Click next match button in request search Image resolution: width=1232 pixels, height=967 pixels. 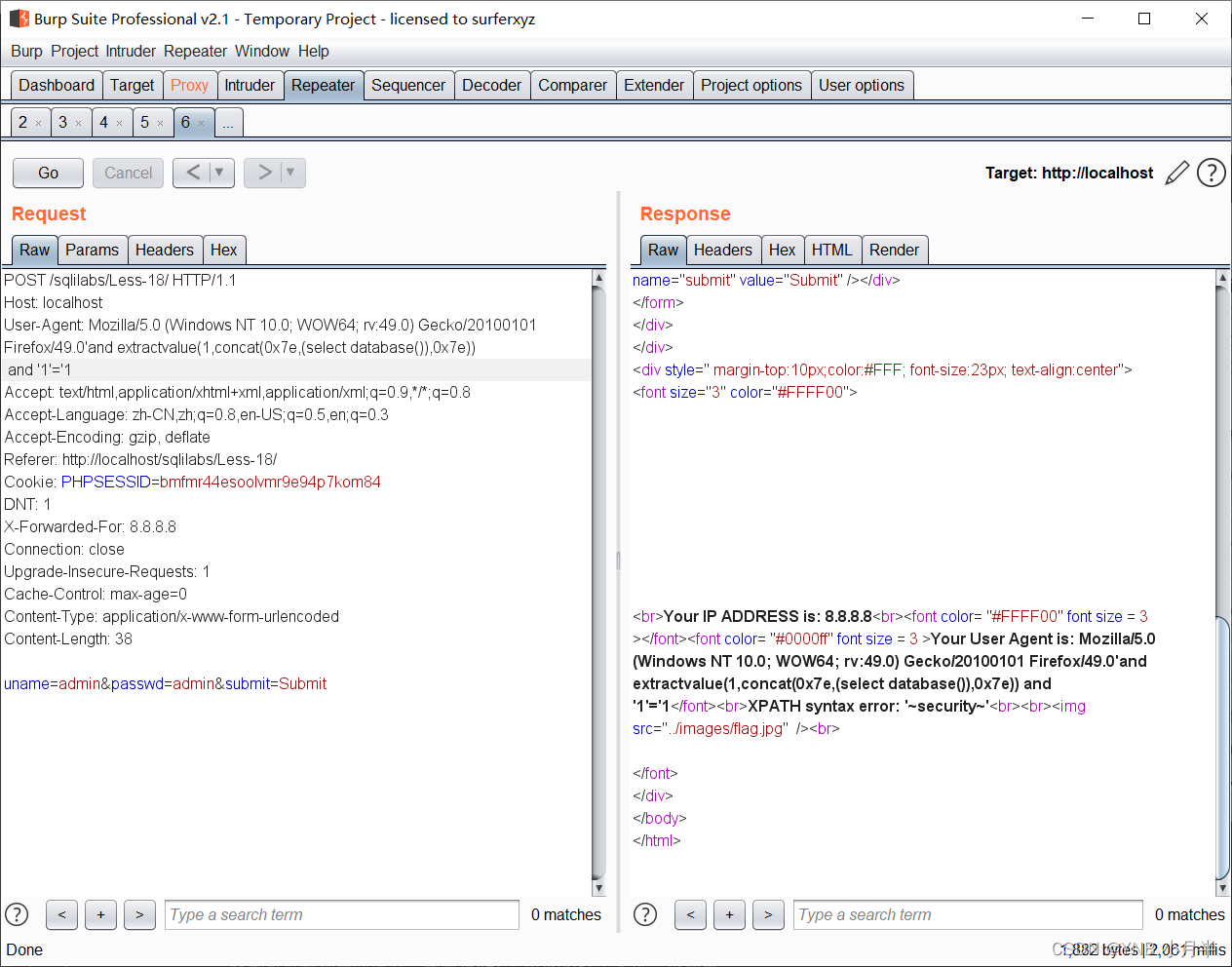139,914
